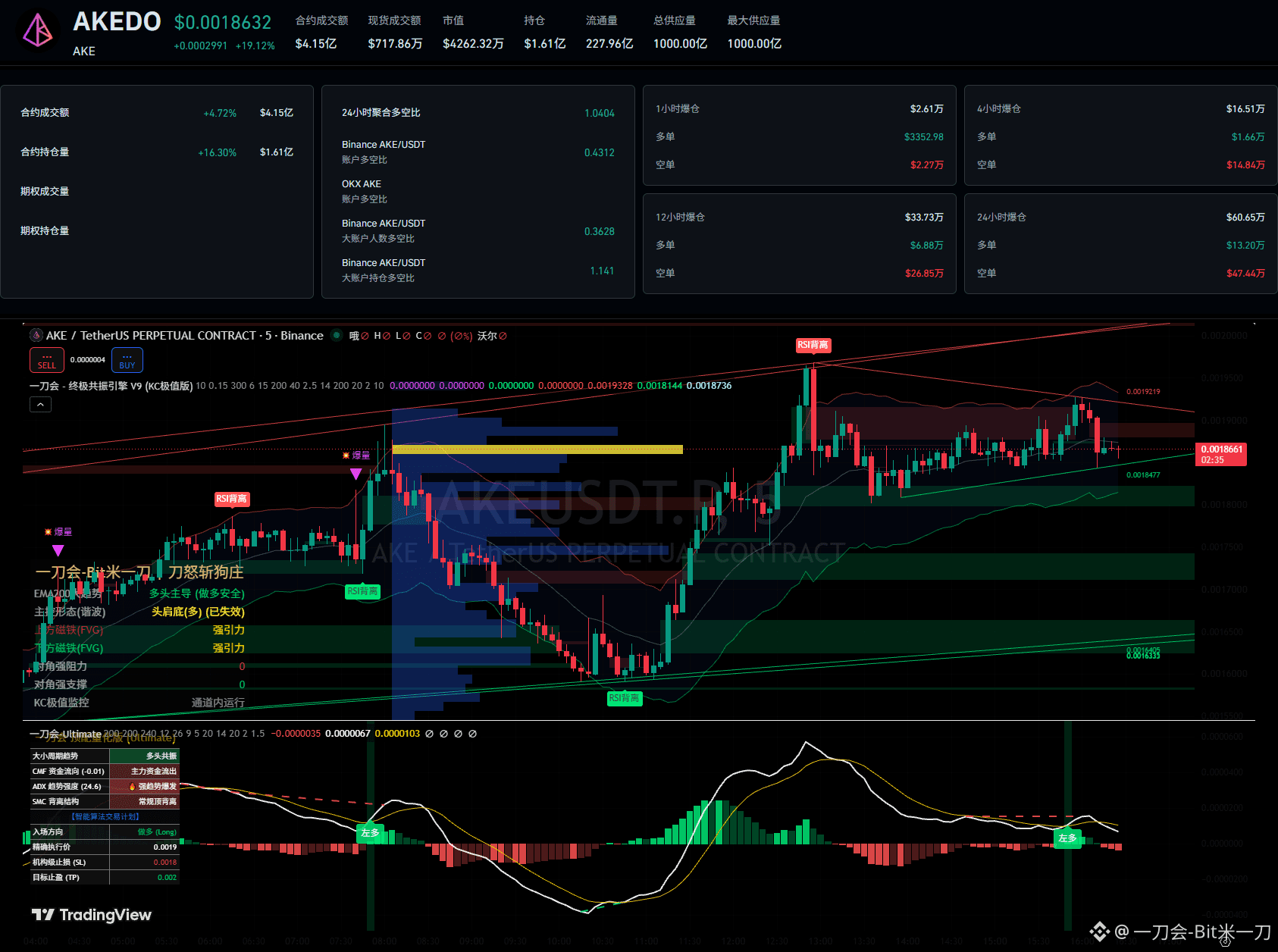Click the green trendline value 0.0018477
Viewport: 1278px width, 952px height.
click(x=1143, y=475)
